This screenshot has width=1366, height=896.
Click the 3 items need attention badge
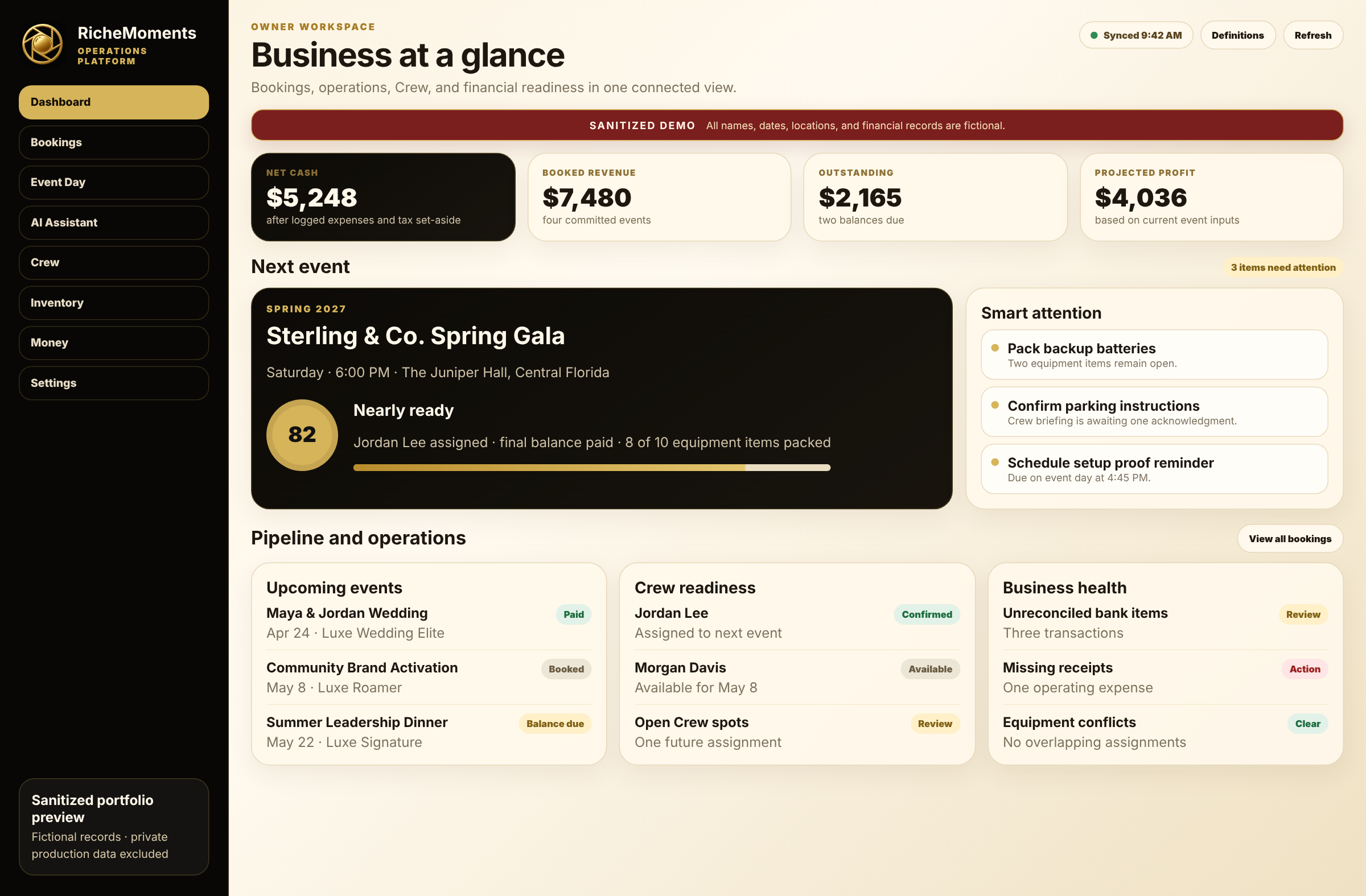click(x=1283, y=267)
